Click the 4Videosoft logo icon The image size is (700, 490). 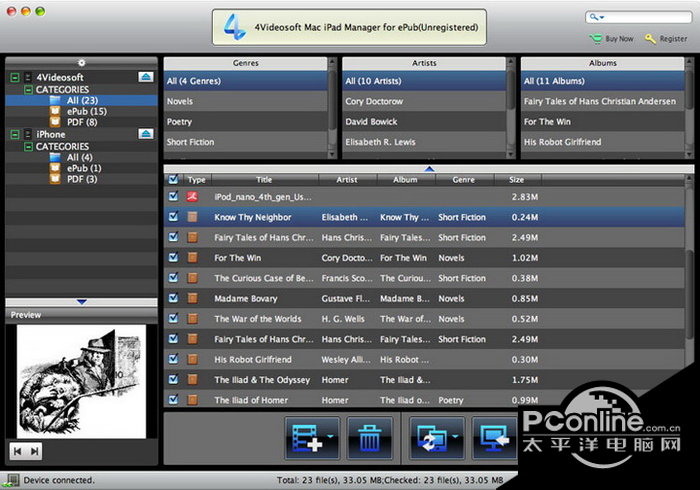pyautogui.click(x=234, y=27)
